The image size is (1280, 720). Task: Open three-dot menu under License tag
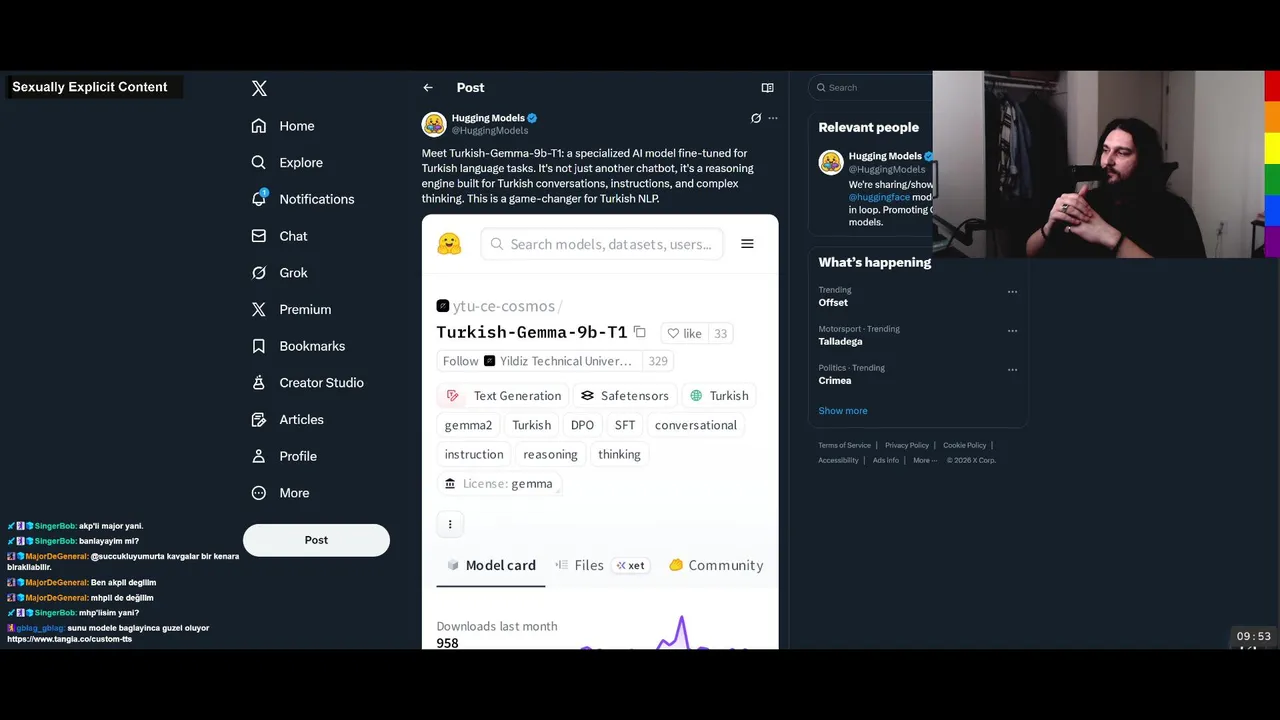[x=450, y=524]
